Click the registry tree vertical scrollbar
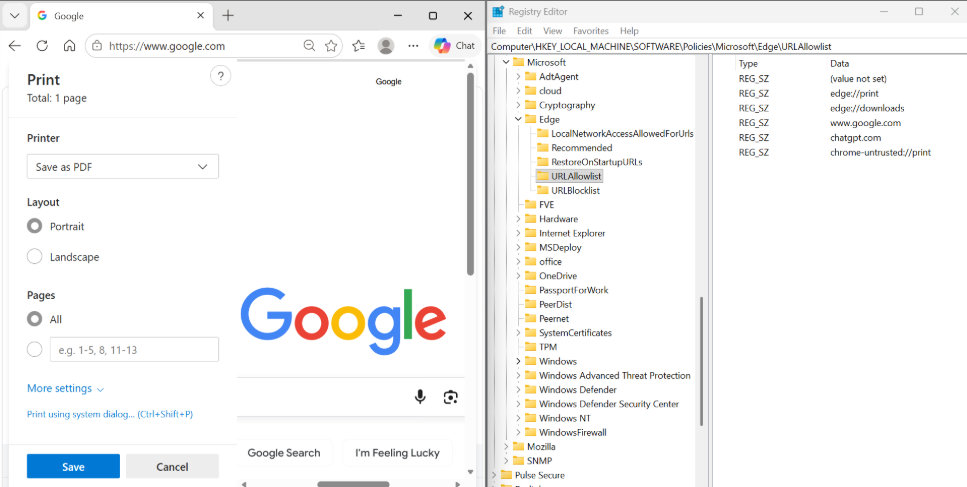 [701, 361]
